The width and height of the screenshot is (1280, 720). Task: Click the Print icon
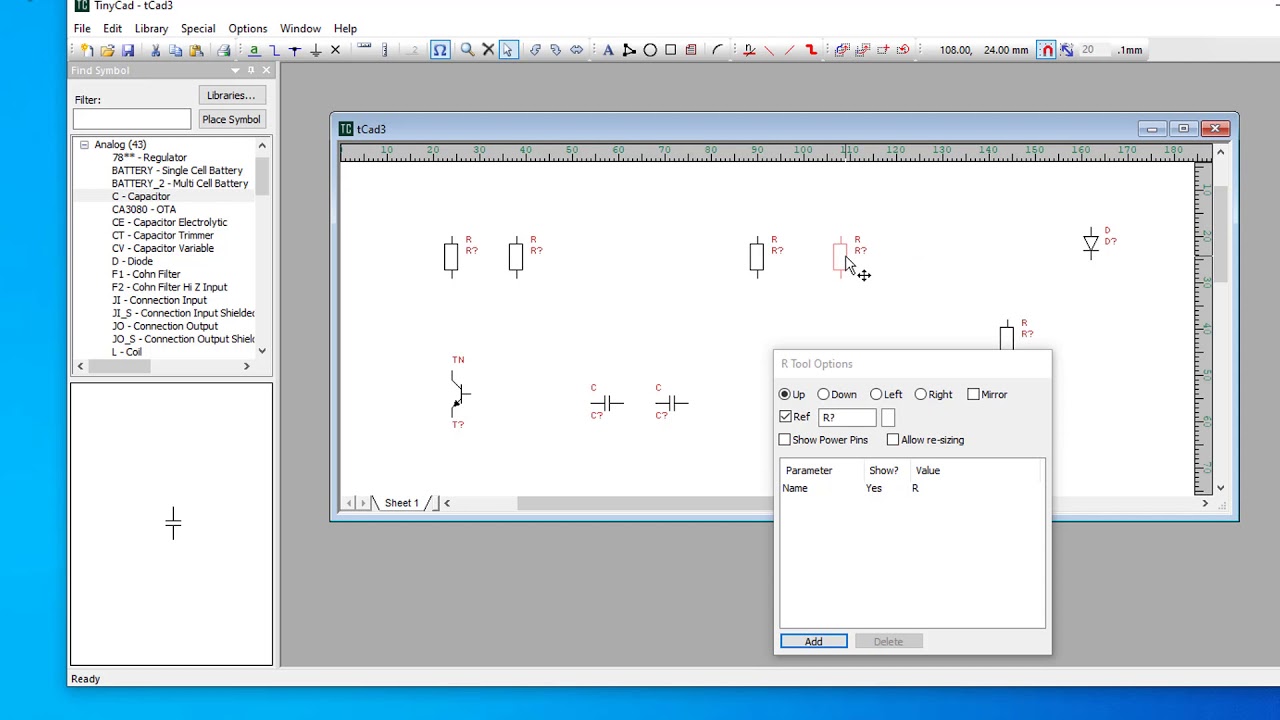223,50
